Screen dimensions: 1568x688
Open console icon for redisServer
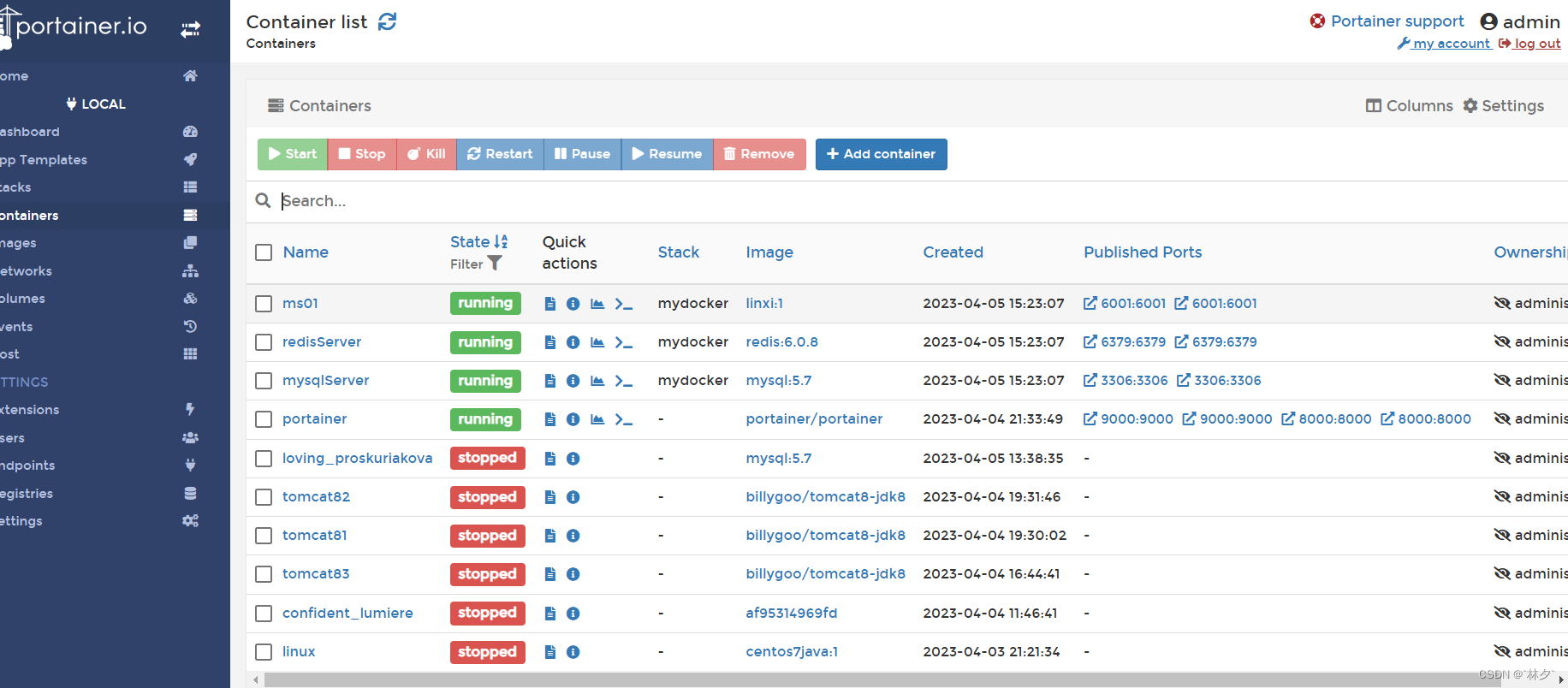pos(624,342)
